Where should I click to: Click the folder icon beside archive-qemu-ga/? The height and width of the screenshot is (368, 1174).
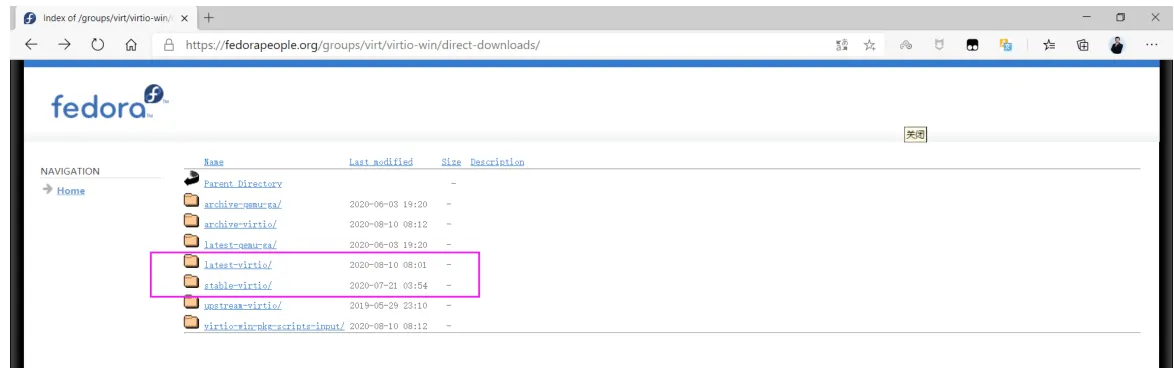pyautogui.click(x=192, y=200)
